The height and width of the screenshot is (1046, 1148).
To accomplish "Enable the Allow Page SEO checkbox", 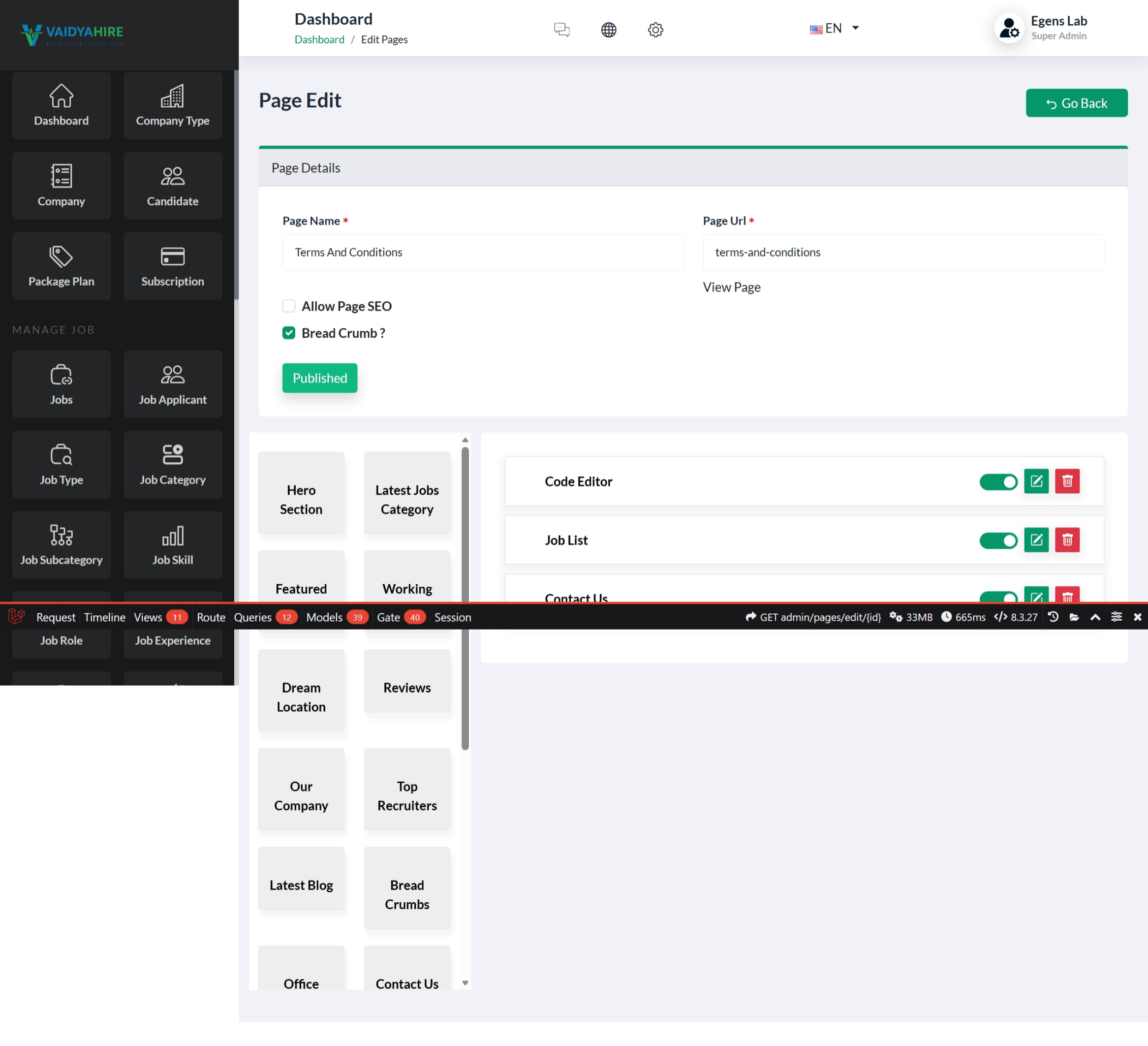I will click(x=289, y=306).
